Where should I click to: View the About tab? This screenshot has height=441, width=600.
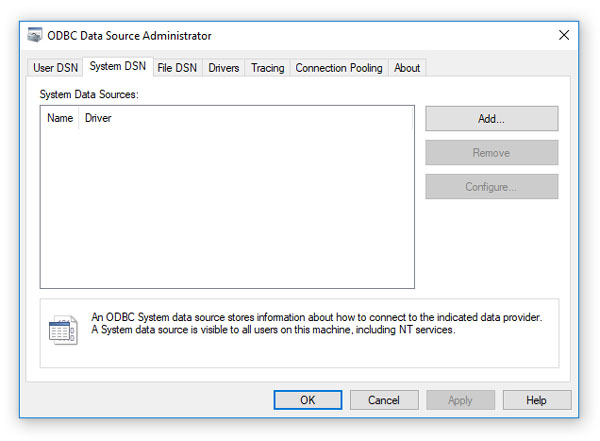(x=407, y=68)
